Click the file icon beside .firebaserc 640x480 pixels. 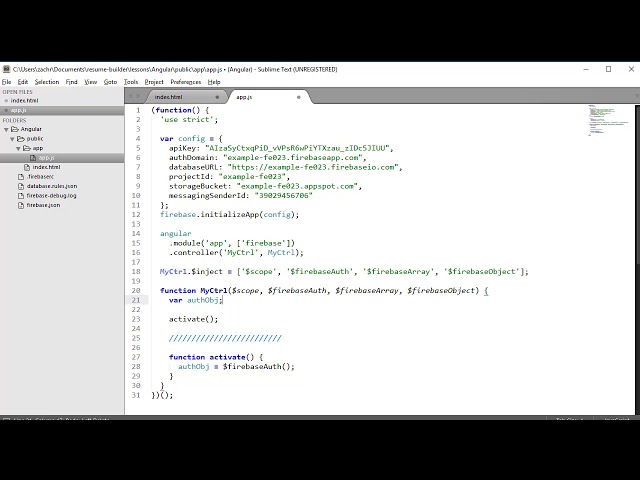point(21,177)
